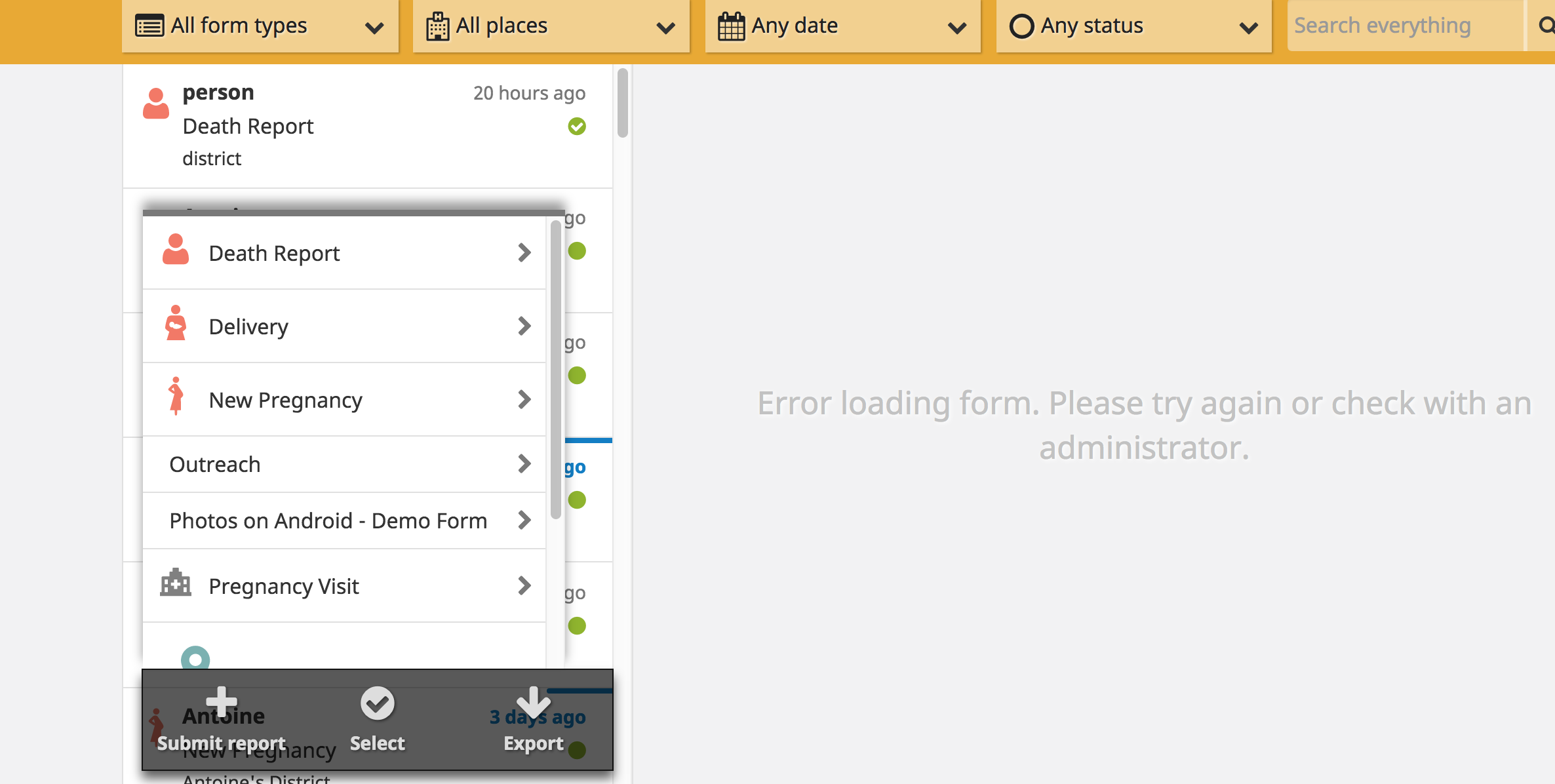The image size is (1555, 784).
Task: Choose Pregnancy Visit from the form menu
Action: pos(344,586)
